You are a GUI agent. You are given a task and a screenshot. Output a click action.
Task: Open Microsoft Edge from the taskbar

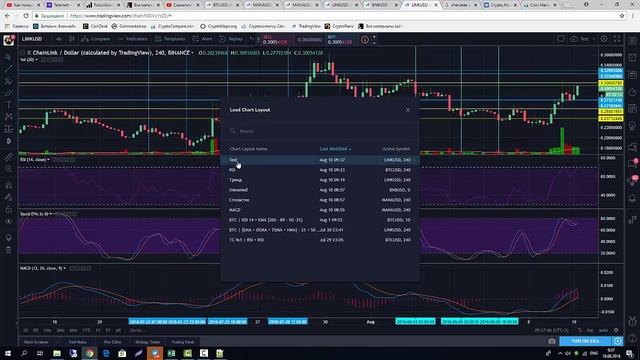click(x=106, y=353)
